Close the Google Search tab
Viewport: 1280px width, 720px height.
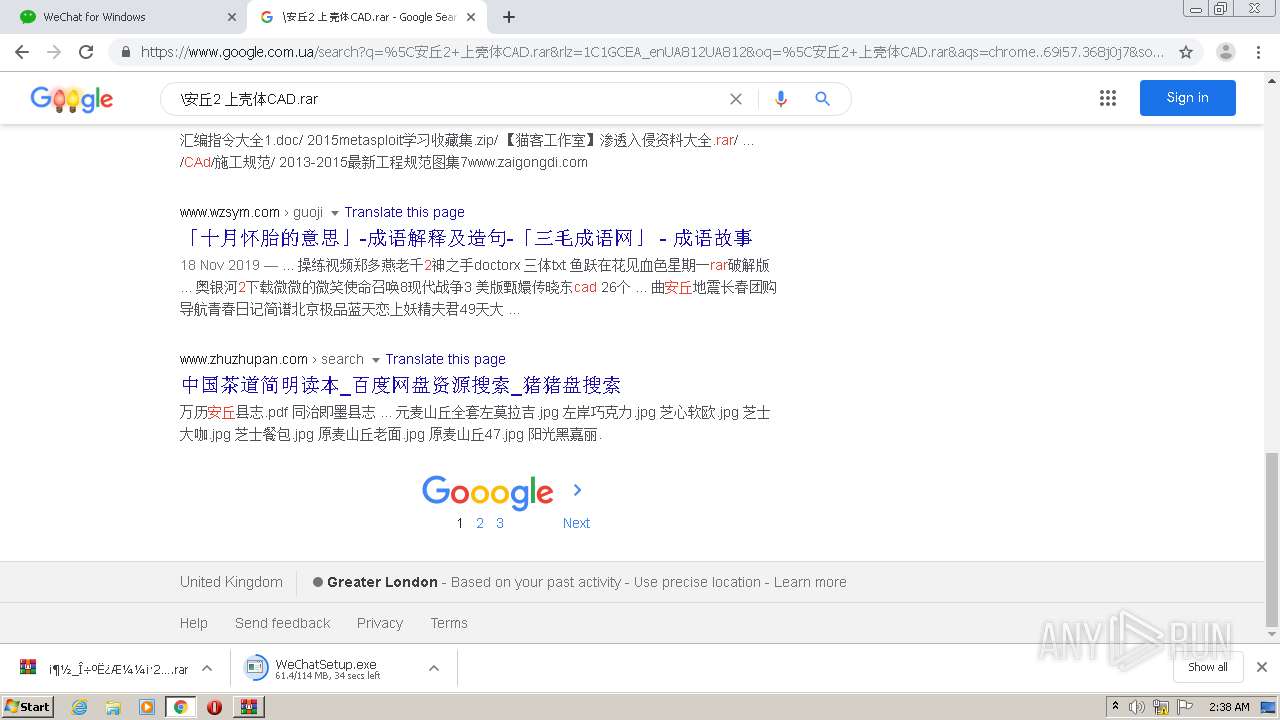click(x=470, y=17)
